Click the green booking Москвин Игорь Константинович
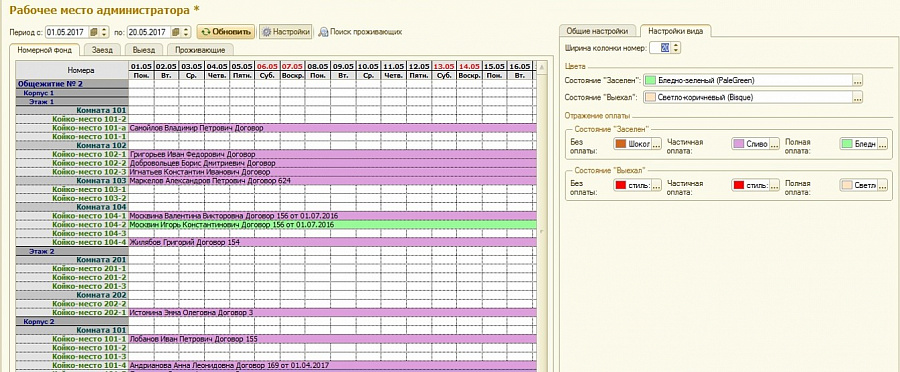The height and width of the screenshot is (372, 900). pos(332,224)
